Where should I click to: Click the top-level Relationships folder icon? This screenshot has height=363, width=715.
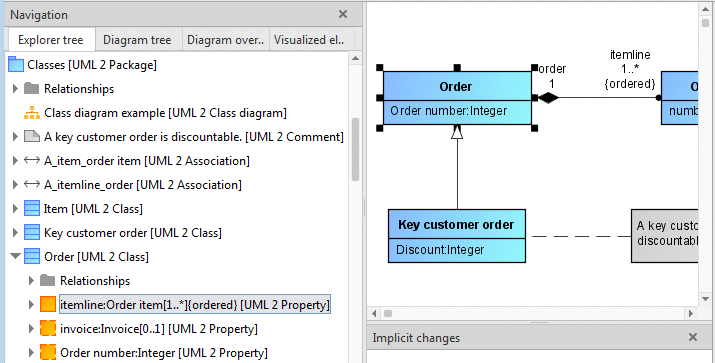tap(31, 88)
